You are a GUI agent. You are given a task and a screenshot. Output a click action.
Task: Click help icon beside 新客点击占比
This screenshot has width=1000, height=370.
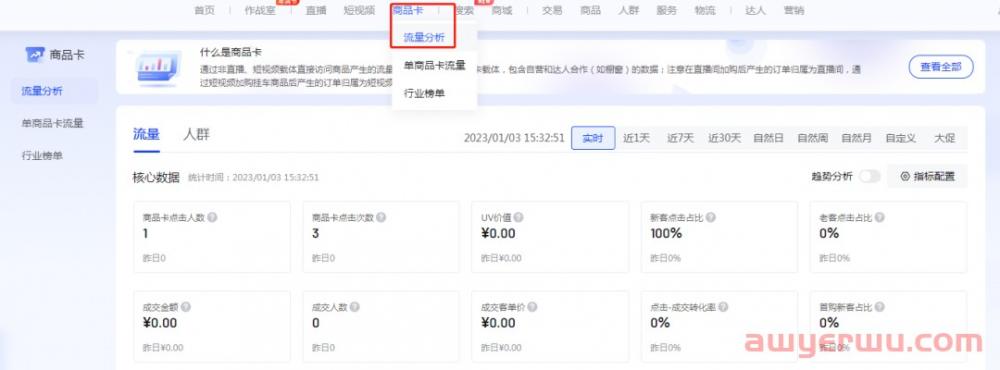(710, 218)
